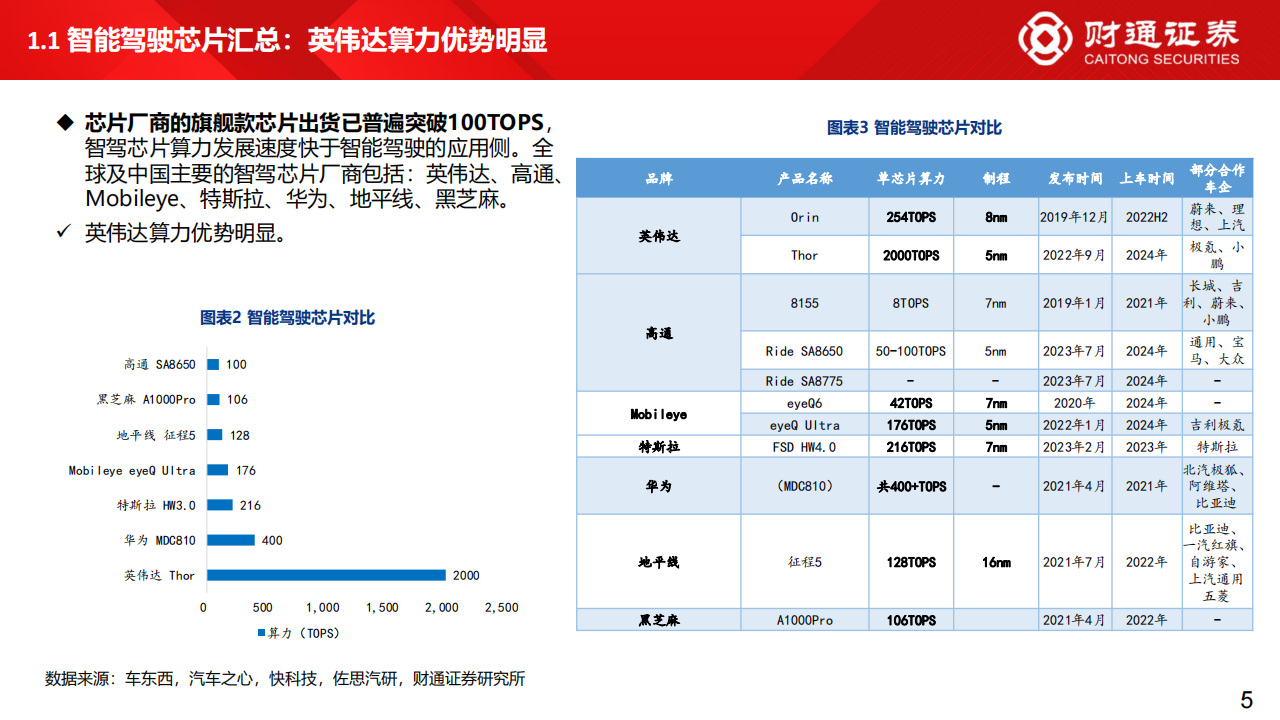Click brand cell 特斯拉 in table
This screenshot has width=1280, height=720.
(x=659, y=447)
